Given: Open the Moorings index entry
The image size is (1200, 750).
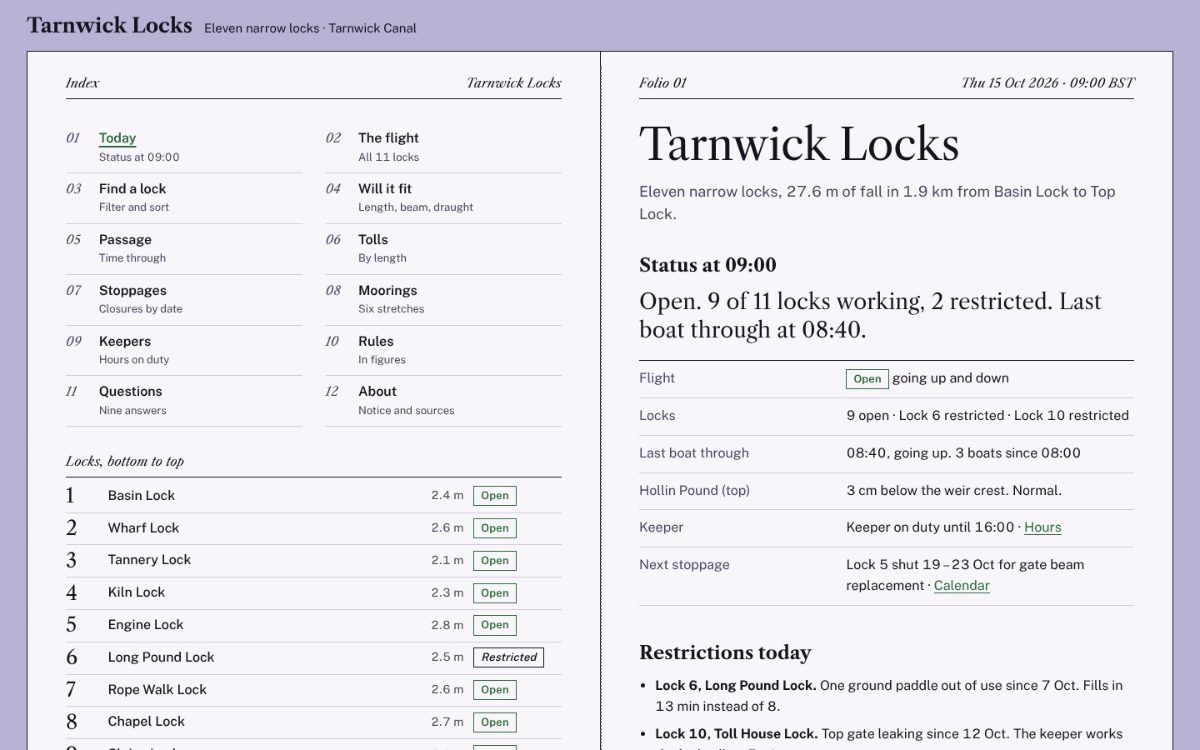Looking at the screenshot, I should tap(443, 299).
